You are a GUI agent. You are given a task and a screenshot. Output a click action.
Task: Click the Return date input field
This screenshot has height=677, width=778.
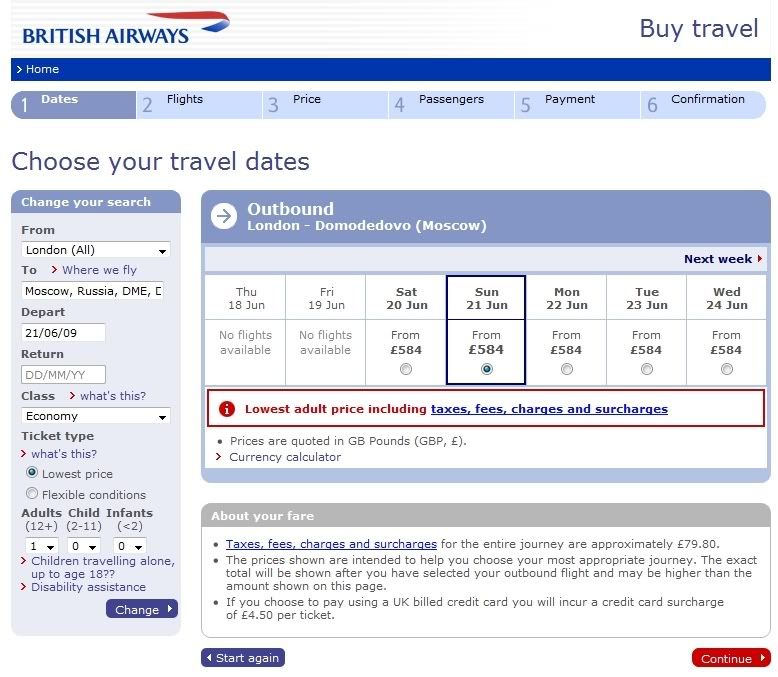pos(63,375)
